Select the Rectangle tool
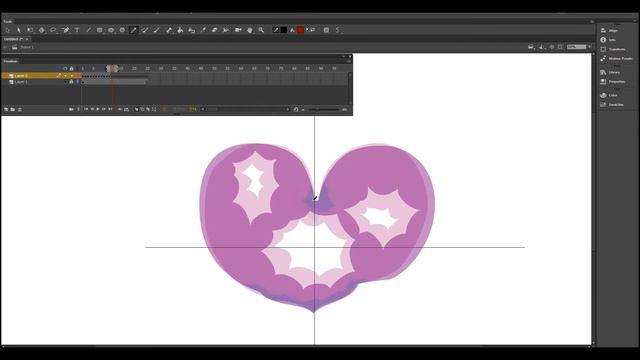The width and height of the screenshot is (640, 360). [100, 30]
